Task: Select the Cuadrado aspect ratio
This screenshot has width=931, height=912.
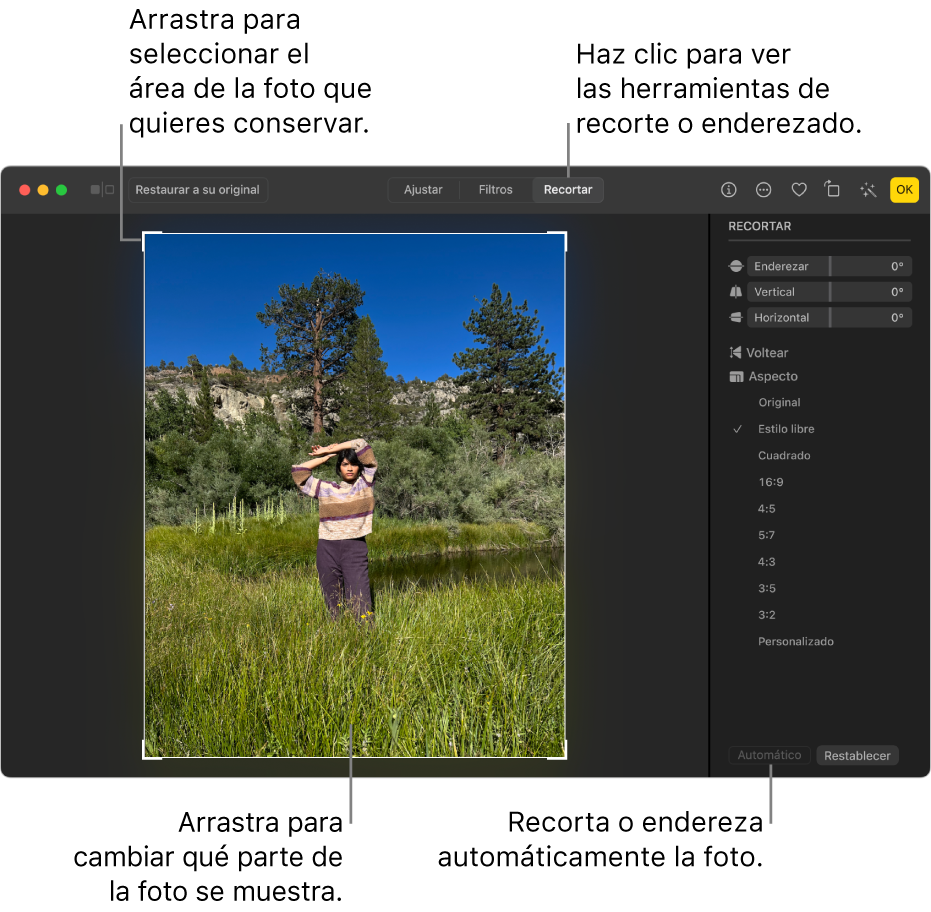Action: [x=784, y=455]
